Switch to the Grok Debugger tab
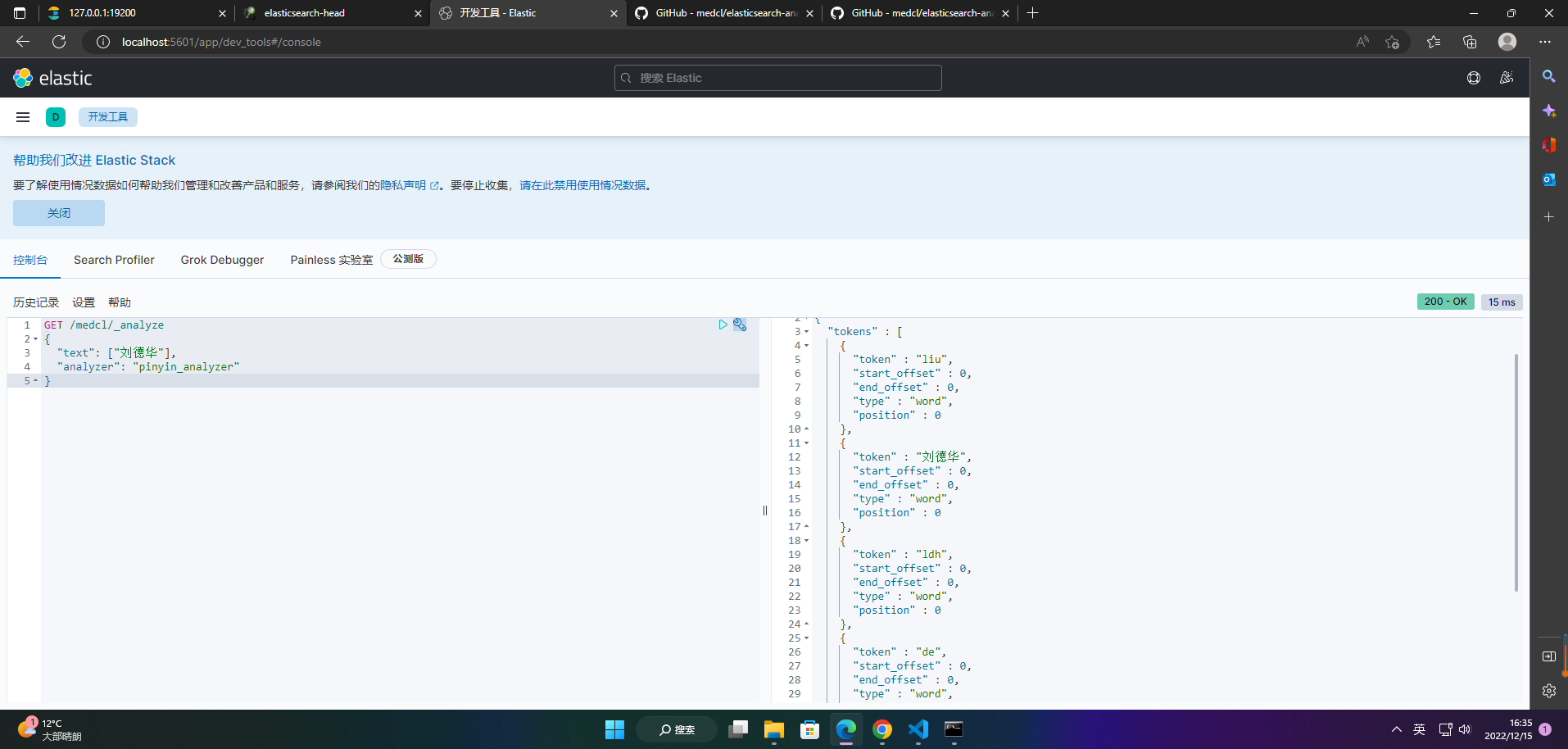 [x=222, y=260]
